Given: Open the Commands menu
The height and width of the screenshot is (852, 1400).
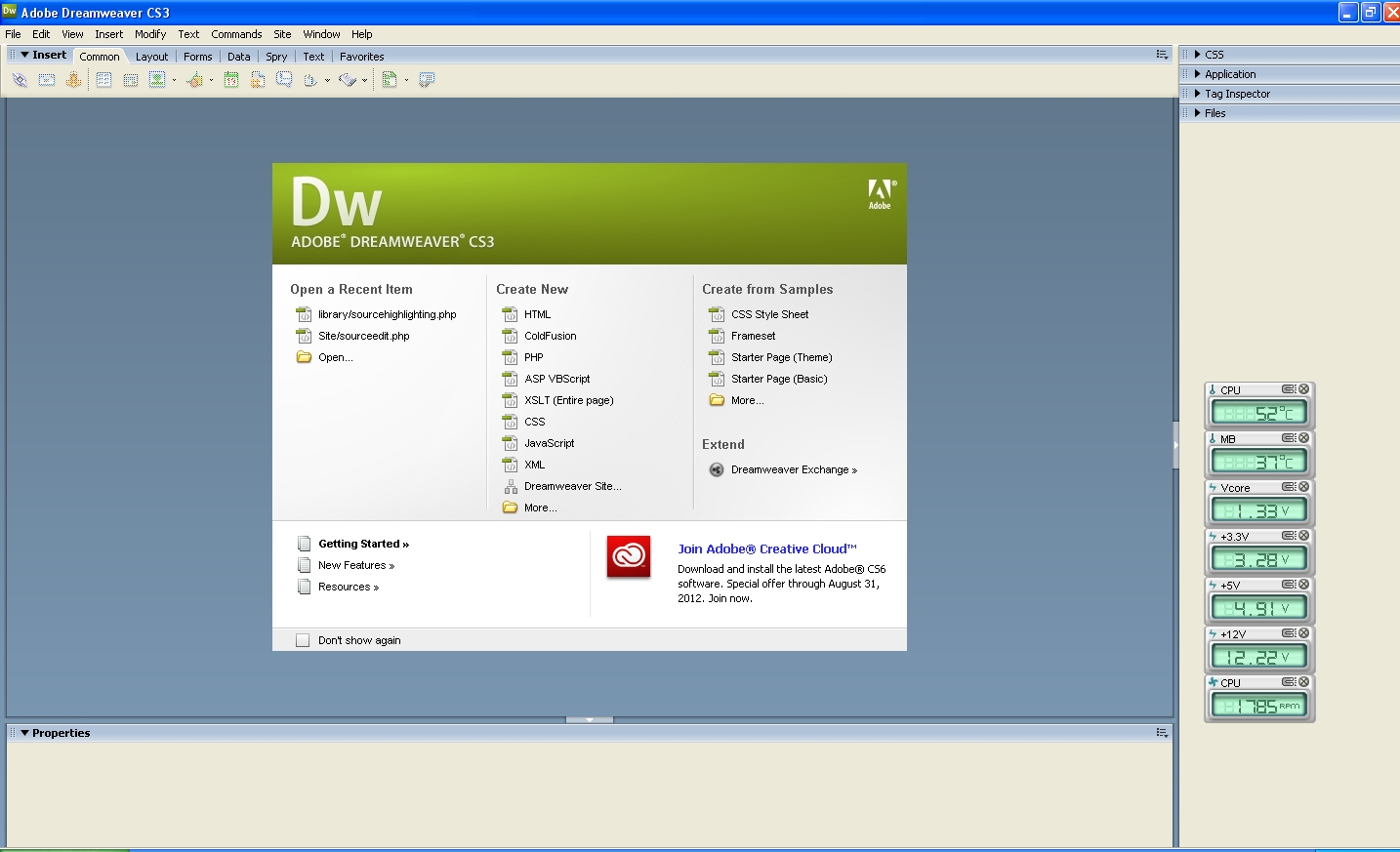Looking at the screenshot, I should [236, 34].
